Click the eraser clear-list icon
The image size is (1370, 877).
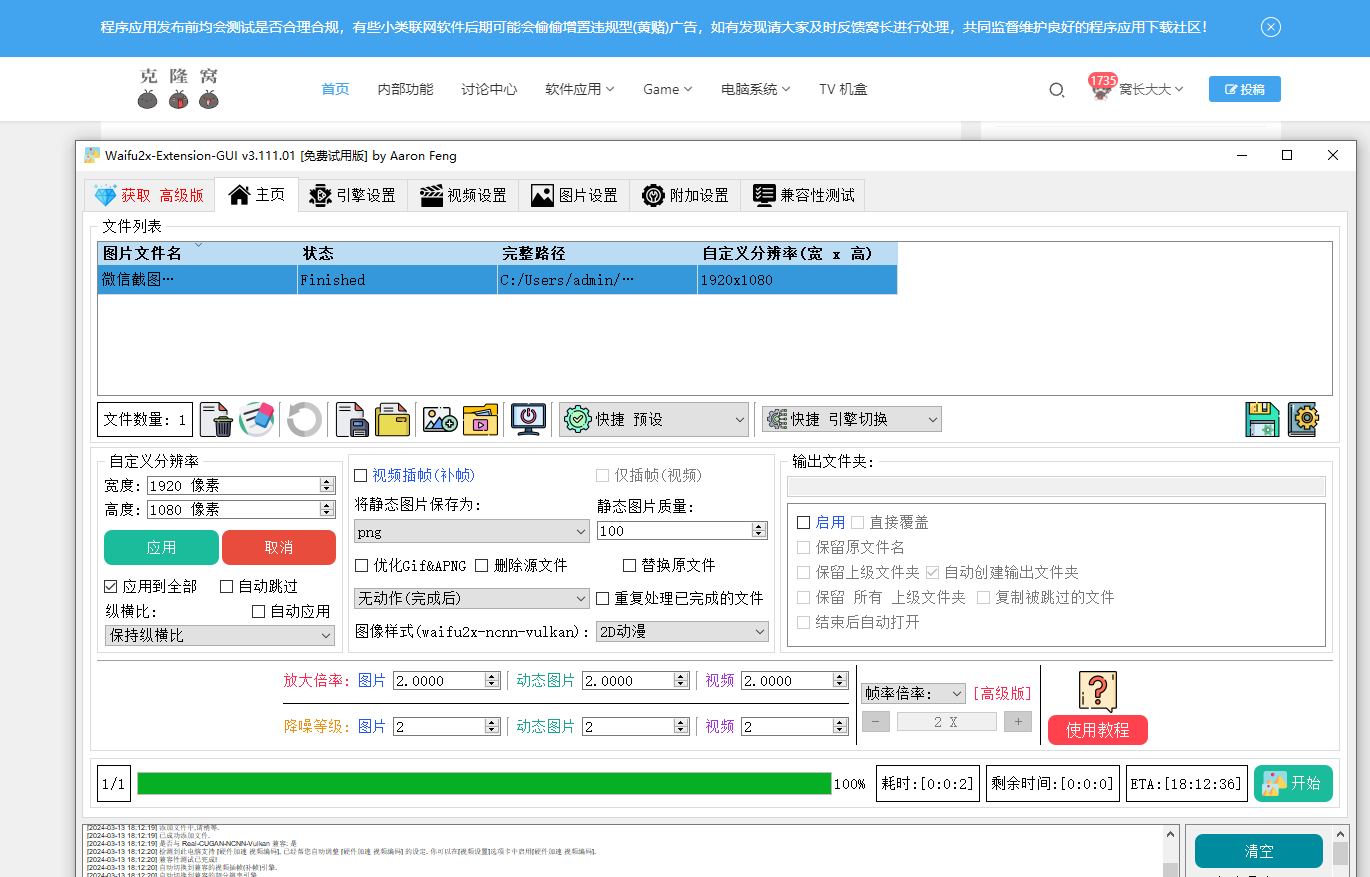257,419
